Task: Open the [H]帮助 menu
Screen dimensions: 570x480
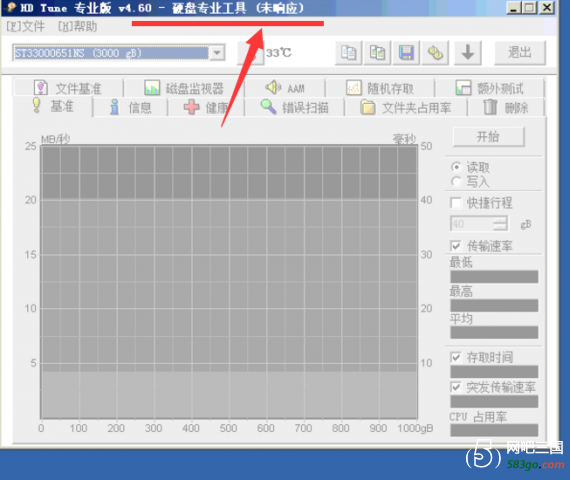Action: pos(77,27)
